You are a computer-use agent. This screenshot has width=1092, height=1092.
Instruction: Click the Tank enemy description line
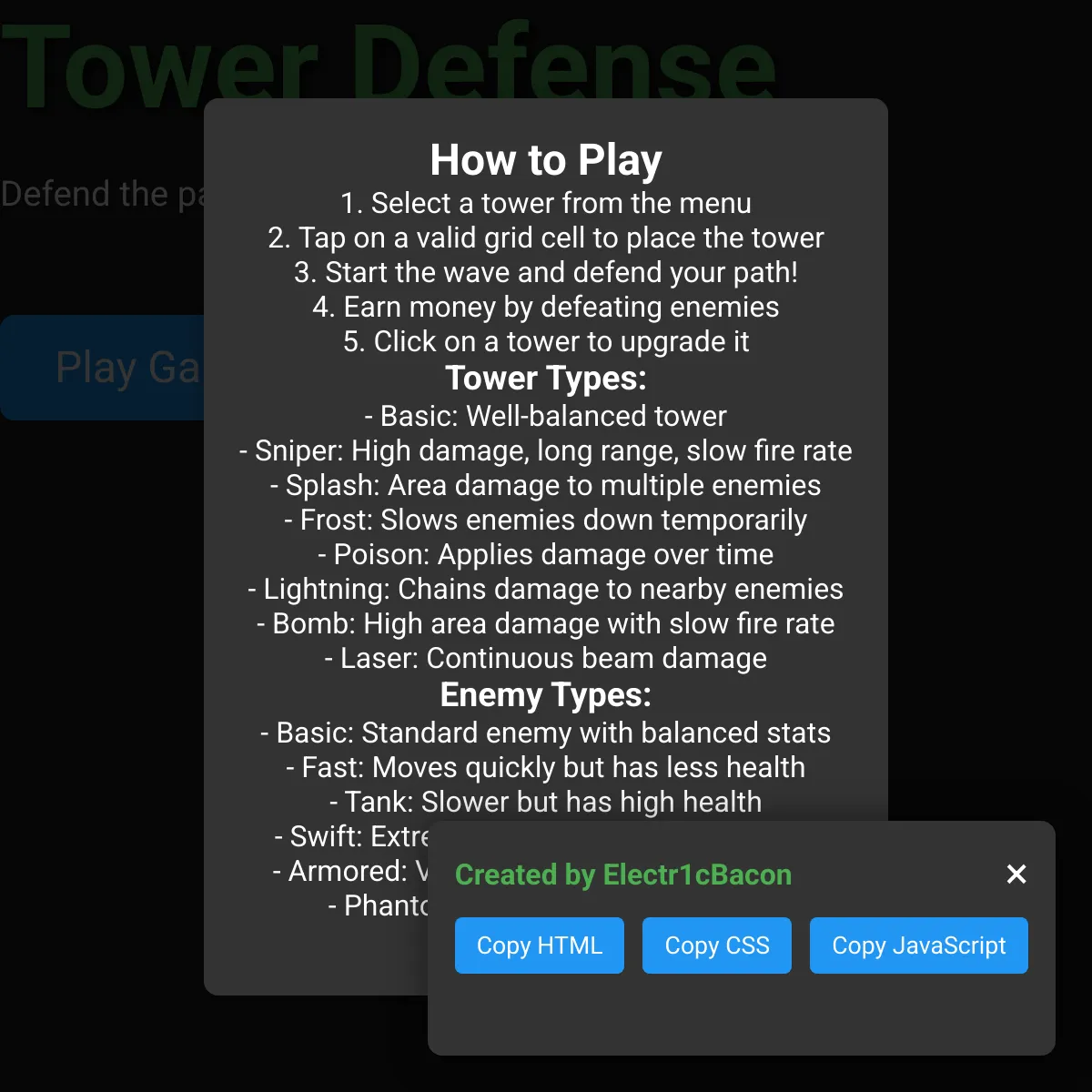click(545, 802)
